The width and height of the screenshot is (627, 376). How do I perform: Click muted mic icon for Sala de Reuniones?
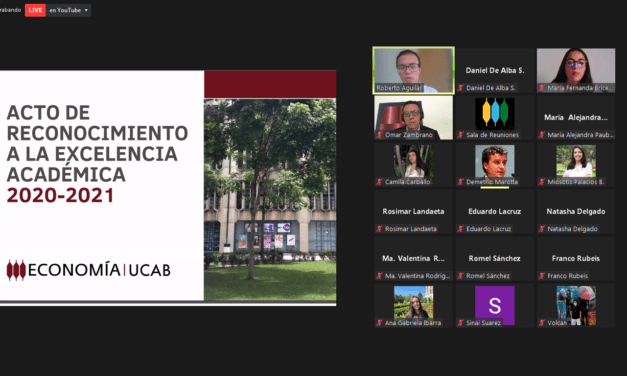[x=461, y=135]
